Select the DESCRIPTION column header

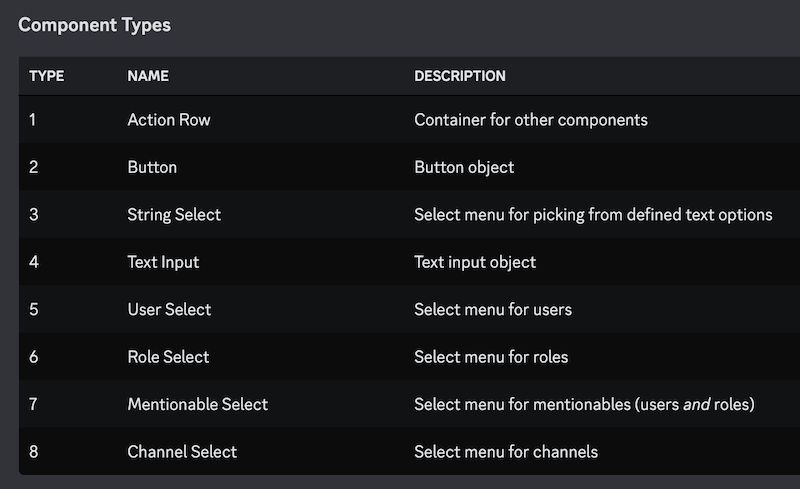(460, 76)
